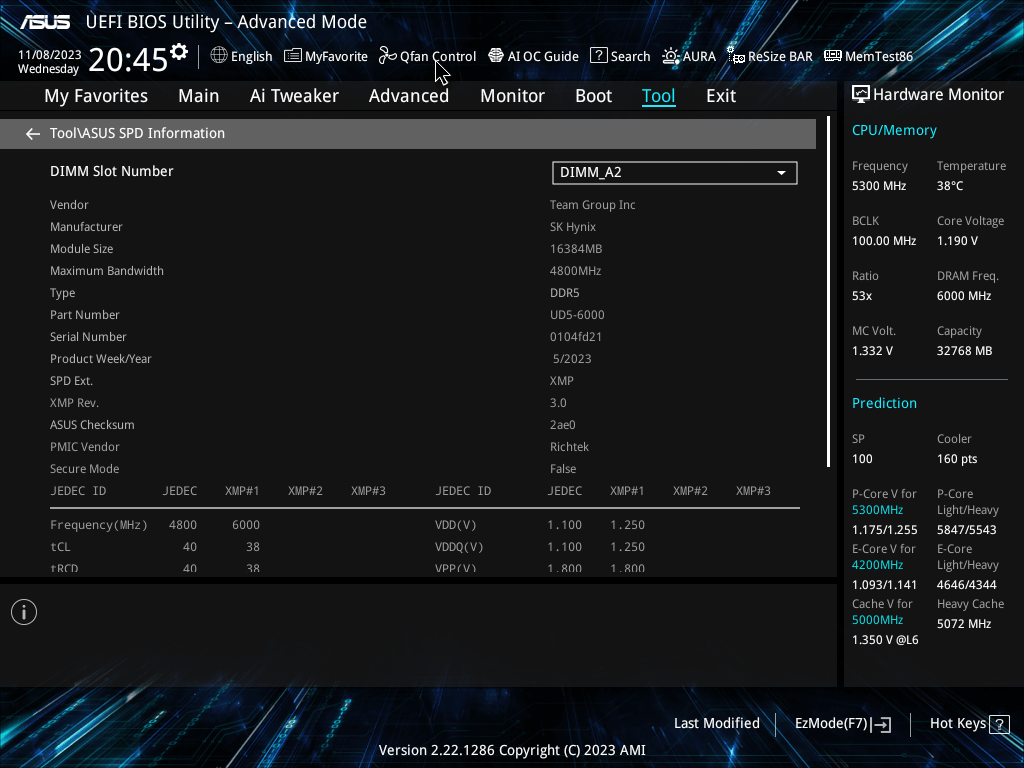Screen dimensions: 1024x768
Task: Click the Heavy Cache value 5072 MHz
Action: pos(964,624)
